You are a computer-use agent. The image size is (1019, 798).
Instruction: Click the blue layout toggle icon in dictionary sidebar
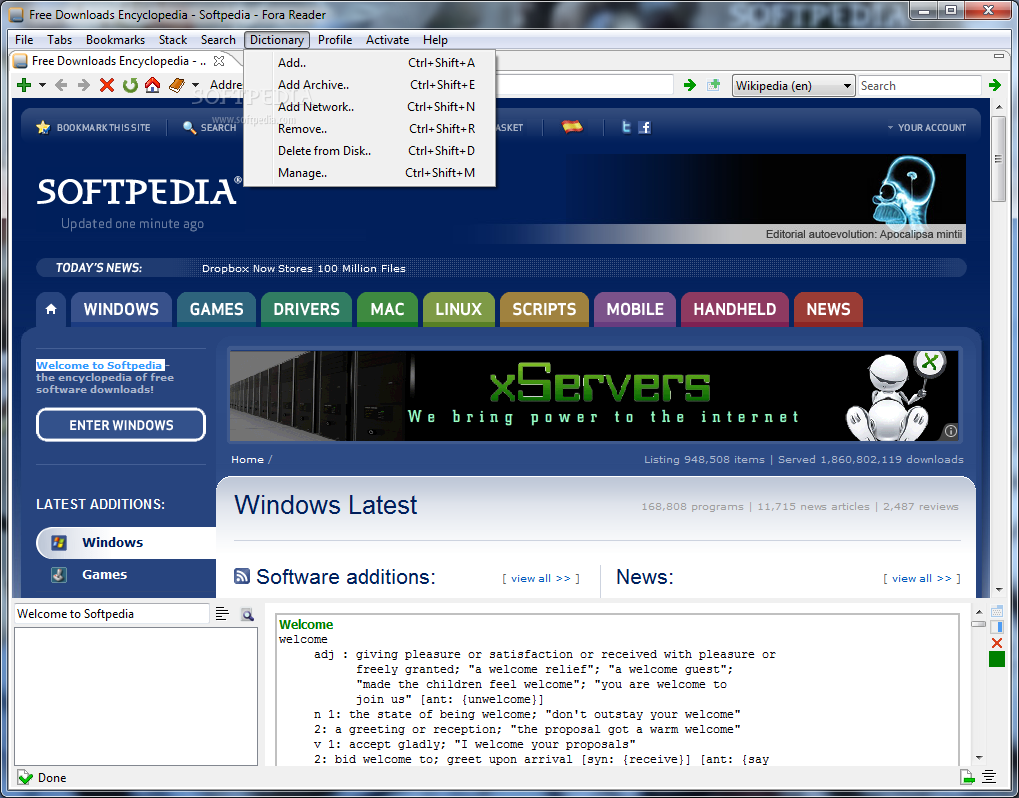(x=998, y=627)
